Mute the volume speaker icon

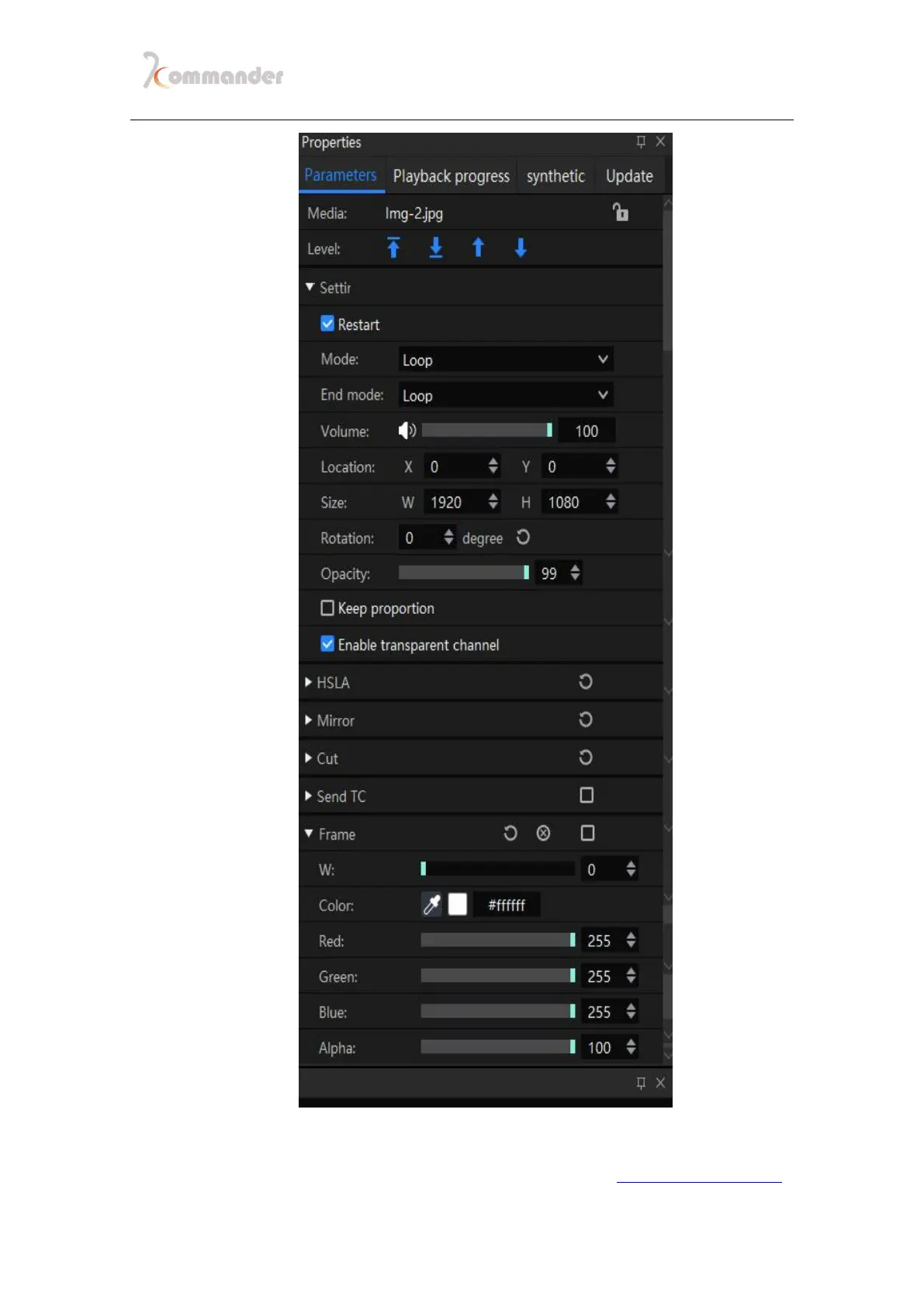pyautogui.click(x=407, y=430)
